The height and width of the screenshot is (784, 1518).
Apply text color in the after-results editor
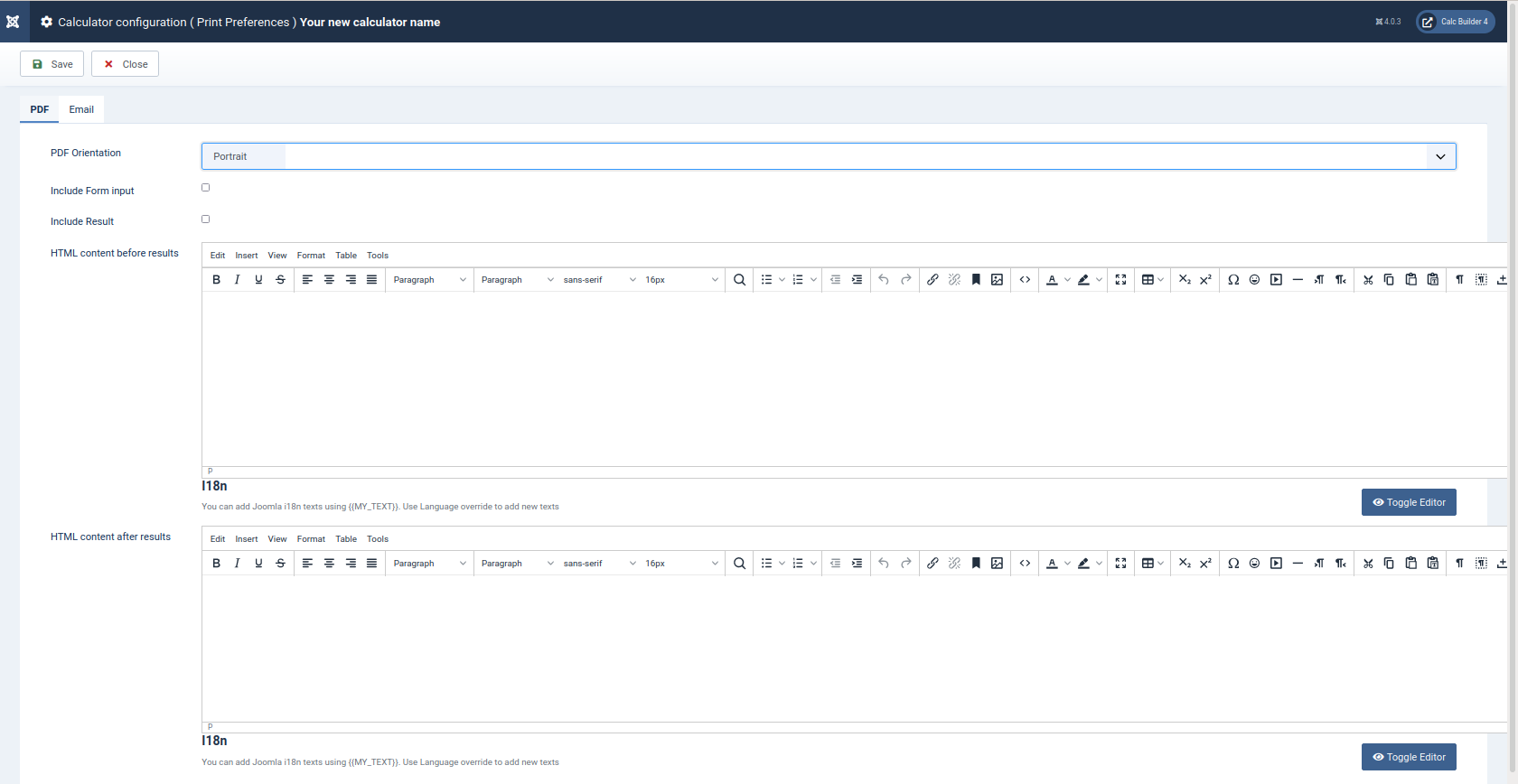[x=1052, y=564]
